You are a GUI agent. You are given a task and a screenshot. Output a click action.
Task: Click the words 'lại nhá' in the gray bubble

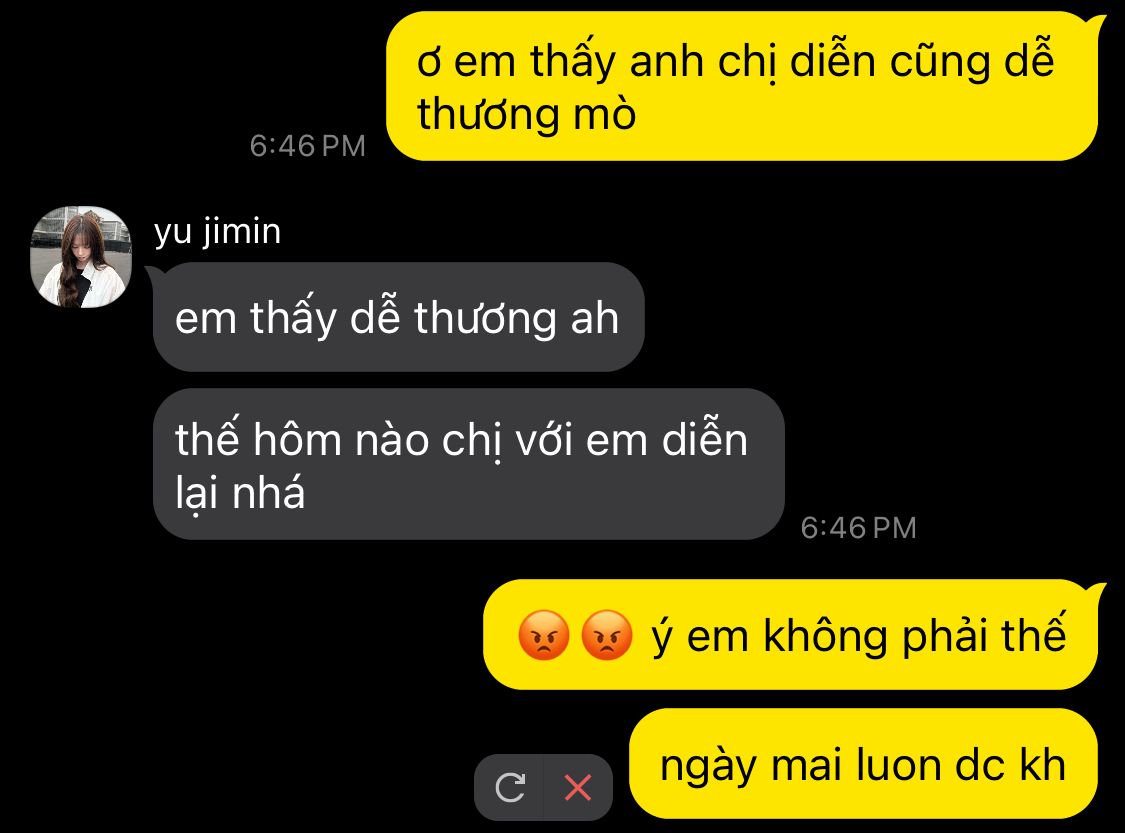[240, 493]
